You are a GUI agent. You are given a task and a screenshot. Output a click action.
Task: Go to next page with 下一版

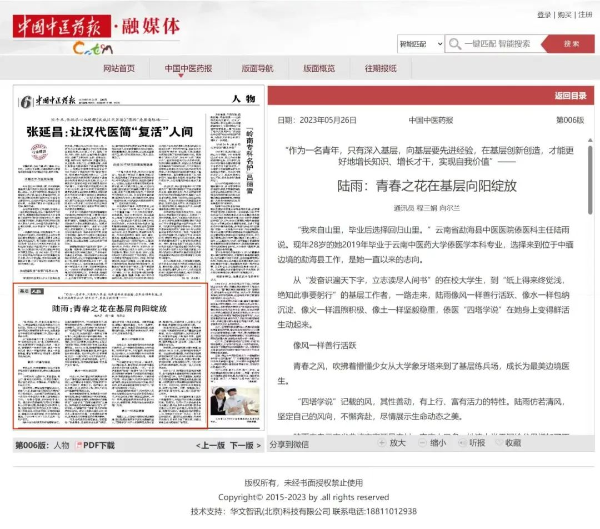(247, 445)
